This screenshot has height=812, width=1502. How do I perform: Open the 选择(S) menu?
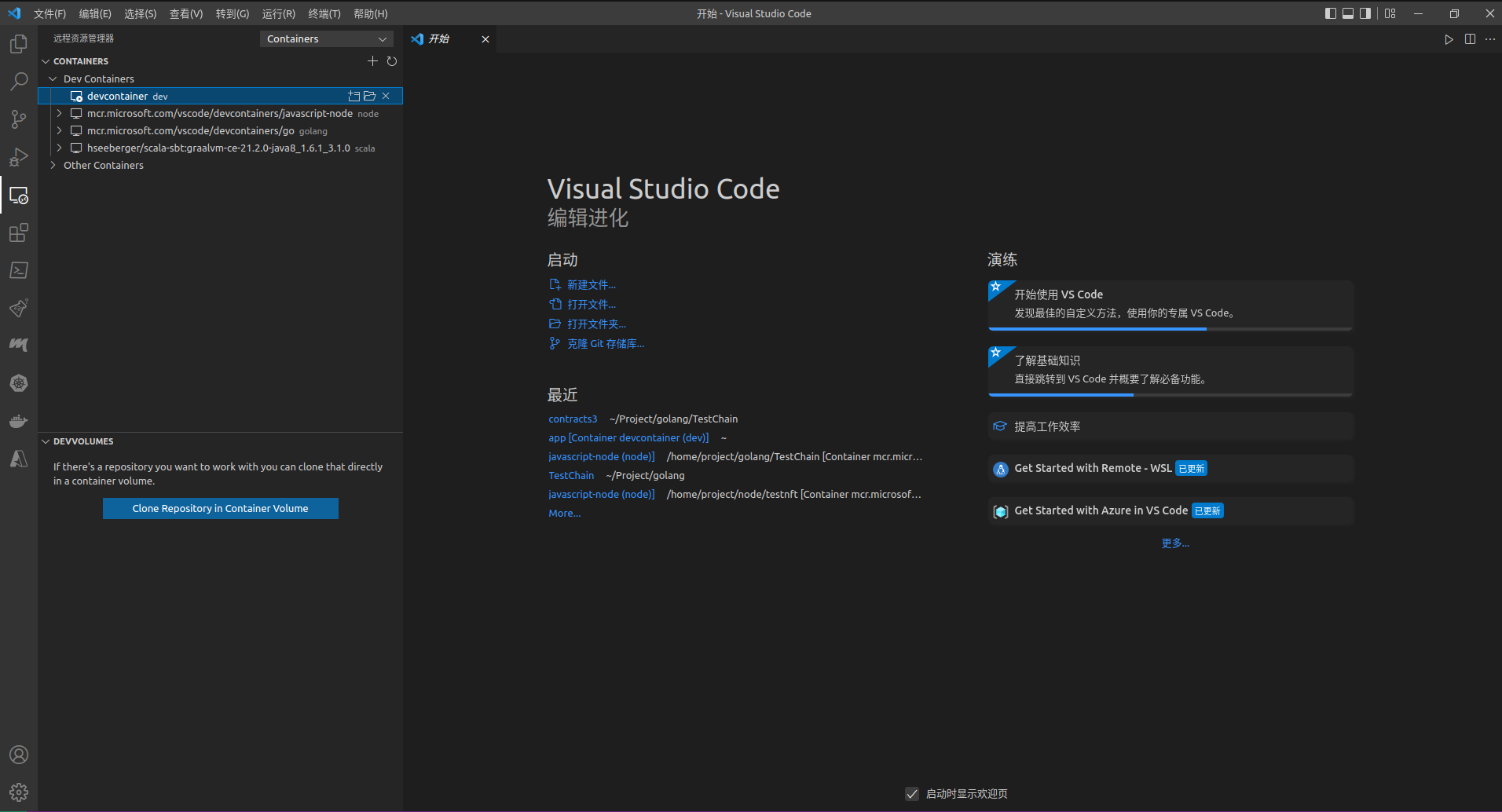click(141, 13)
